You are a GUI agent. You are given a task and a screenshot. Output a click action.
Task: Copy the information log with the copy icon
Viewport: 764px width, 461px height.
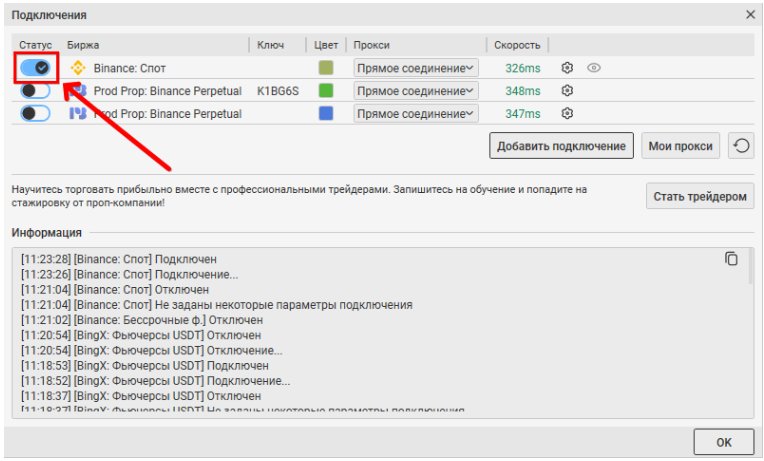coord(731,259)
